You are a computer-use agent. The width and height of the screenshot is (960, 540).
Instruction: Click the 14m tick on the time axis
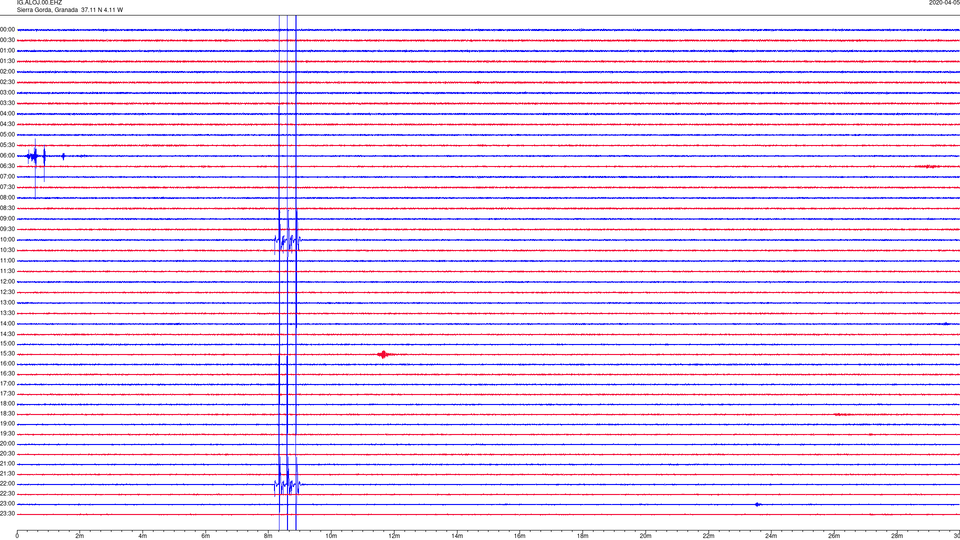tap(457, 536)
